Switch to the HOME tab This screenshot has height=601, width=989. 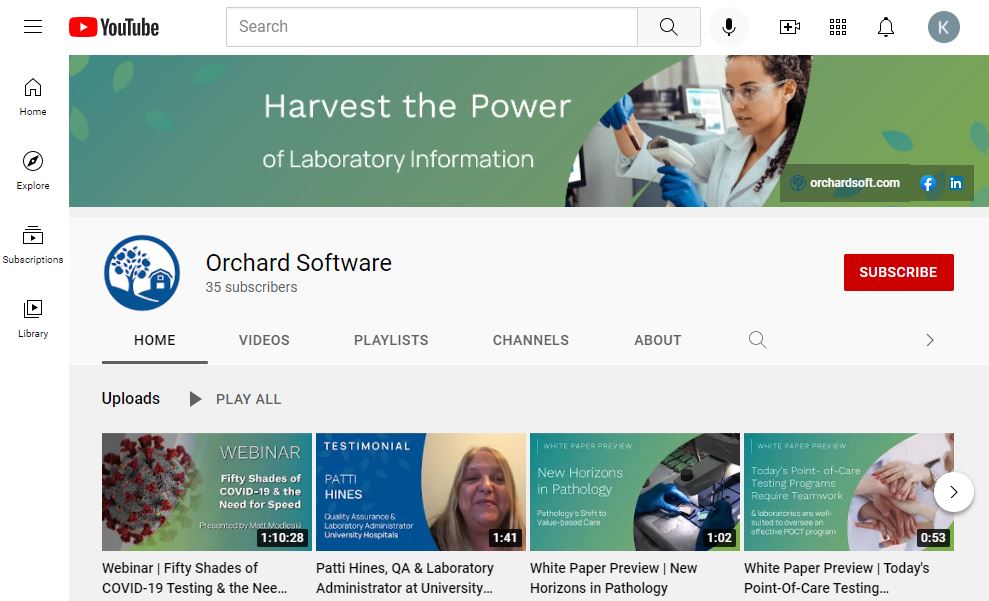[x=155, y=341]
